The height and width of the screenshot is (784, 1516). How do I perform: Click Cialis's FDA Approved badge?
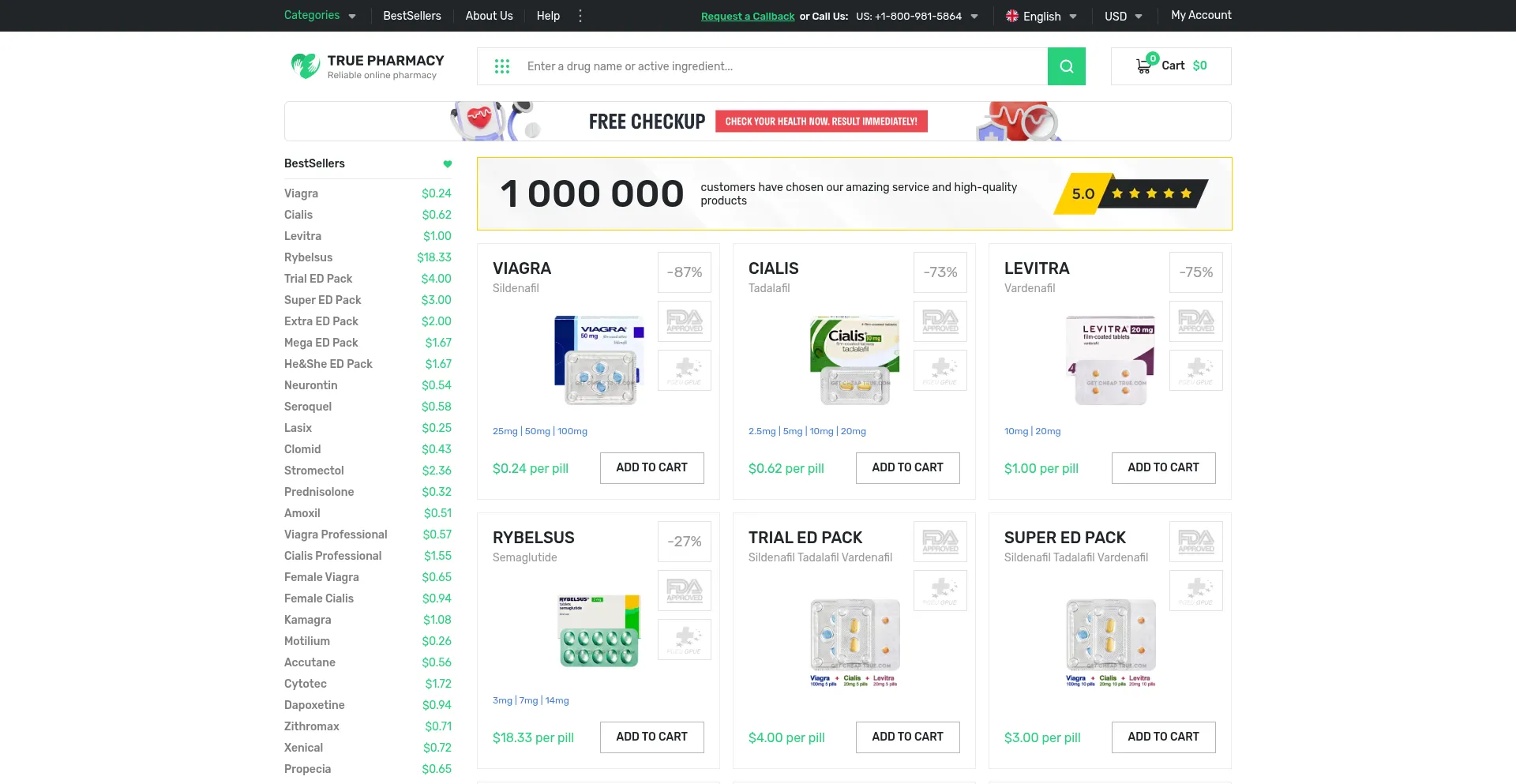pos(940,321)
